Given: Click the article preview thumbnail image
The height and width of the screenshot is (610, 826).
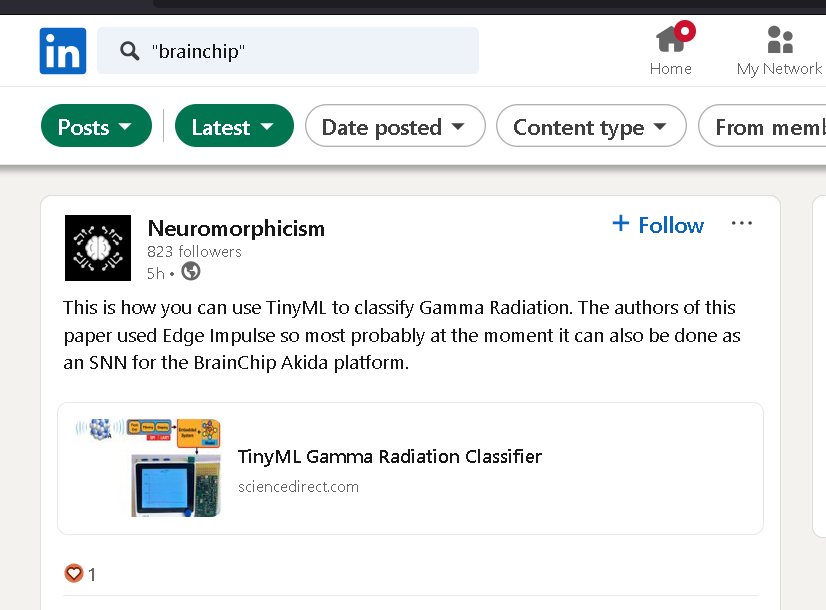Looking at the screenshot, I should click(148, 468).
